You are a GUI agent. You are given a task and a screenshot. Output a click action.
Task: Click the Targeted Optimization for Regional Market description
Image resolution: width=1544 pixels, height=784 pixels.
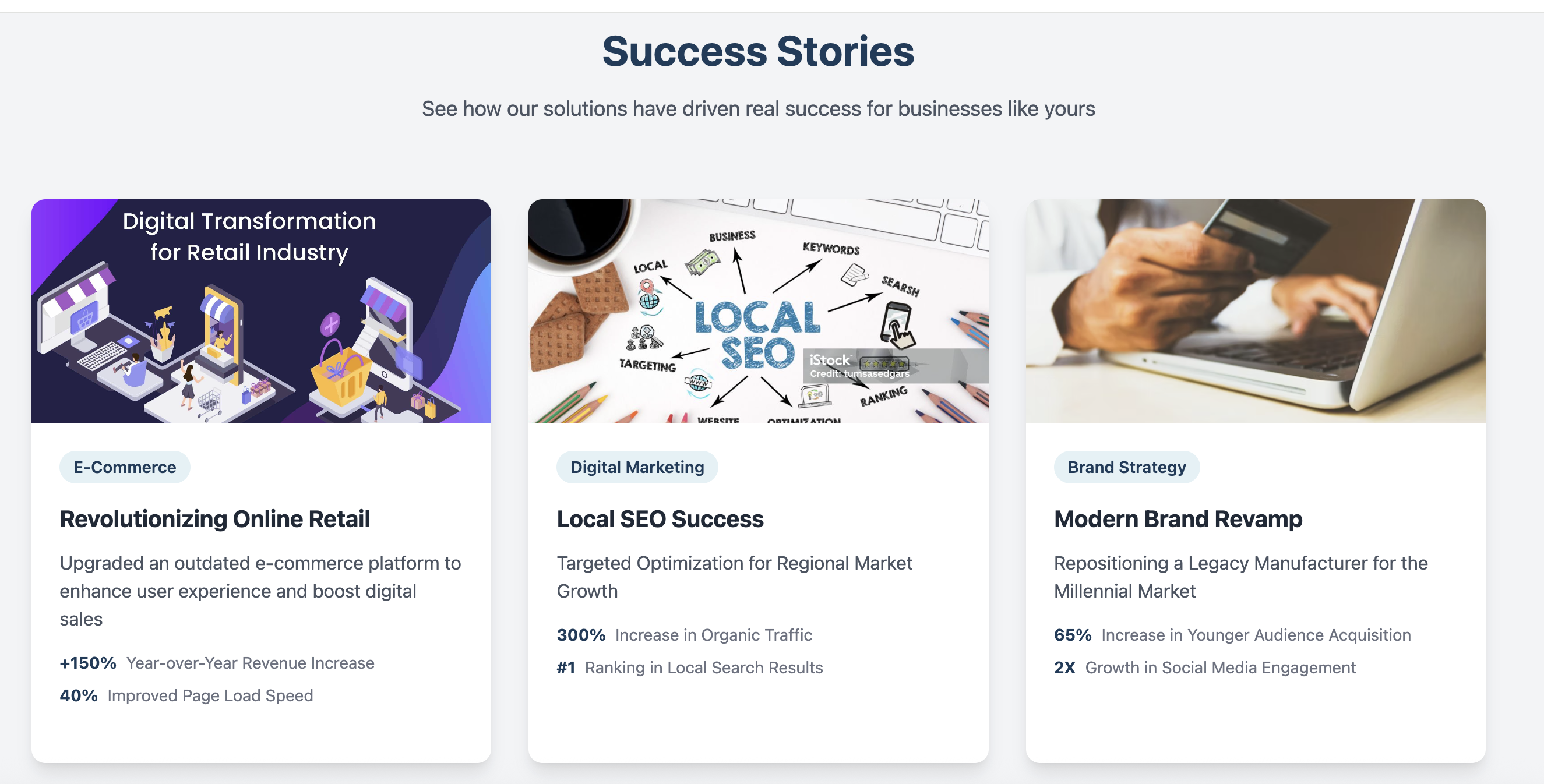pos(734,577)
